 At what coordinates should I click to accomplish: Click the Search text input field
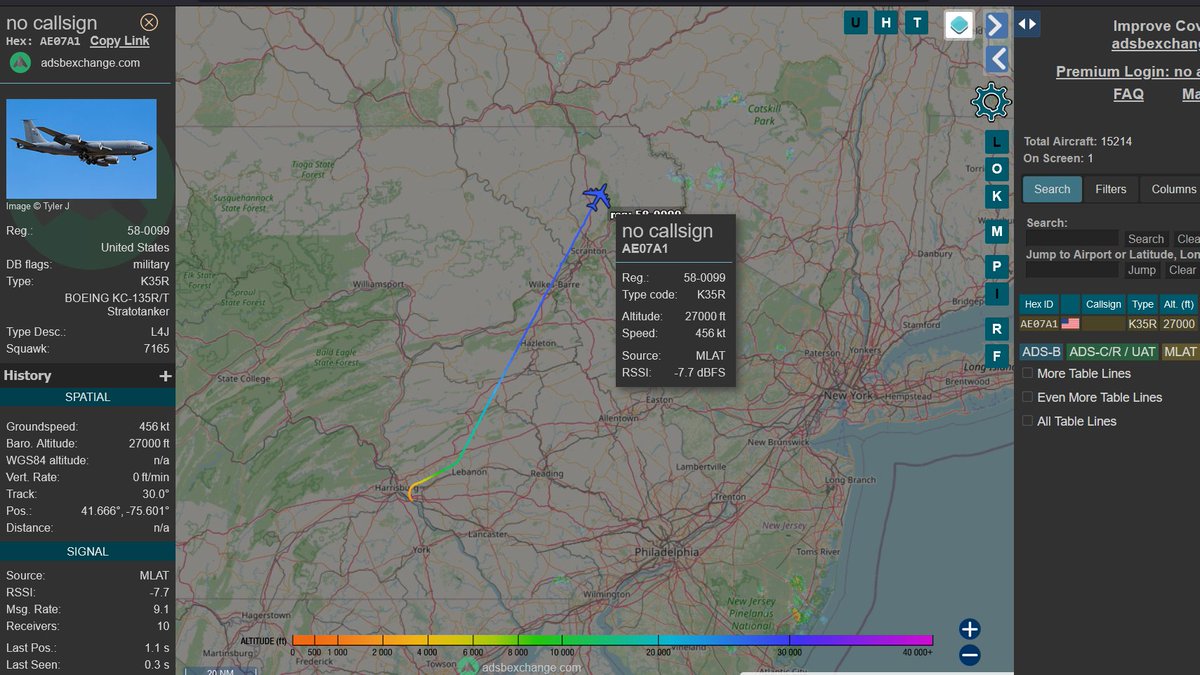point(1072,238)
